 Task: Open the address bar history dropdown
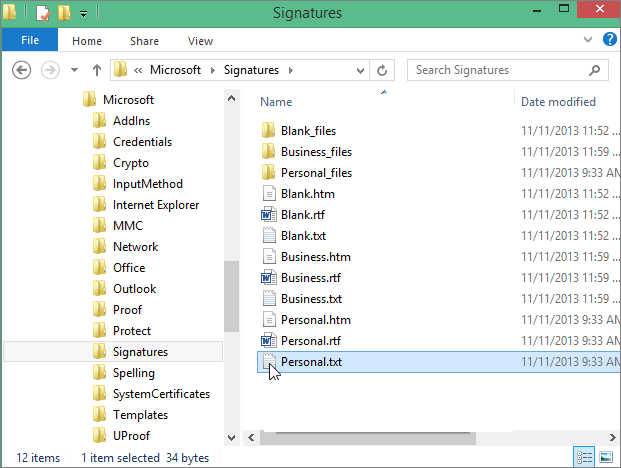360,70
